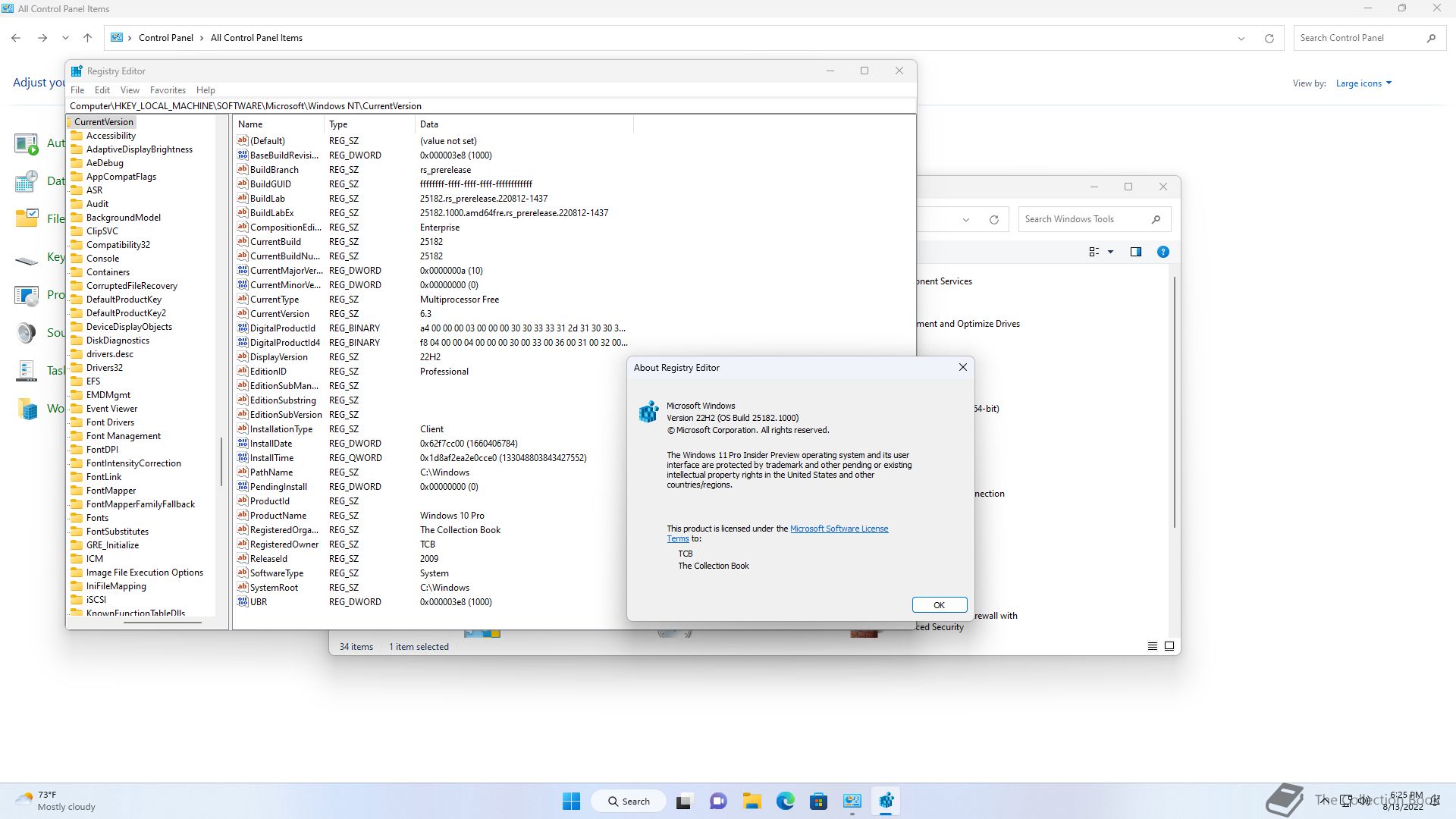Open Task View on the taskbar
Viewport: 1456px width, 819px height.
coord(684,801)
